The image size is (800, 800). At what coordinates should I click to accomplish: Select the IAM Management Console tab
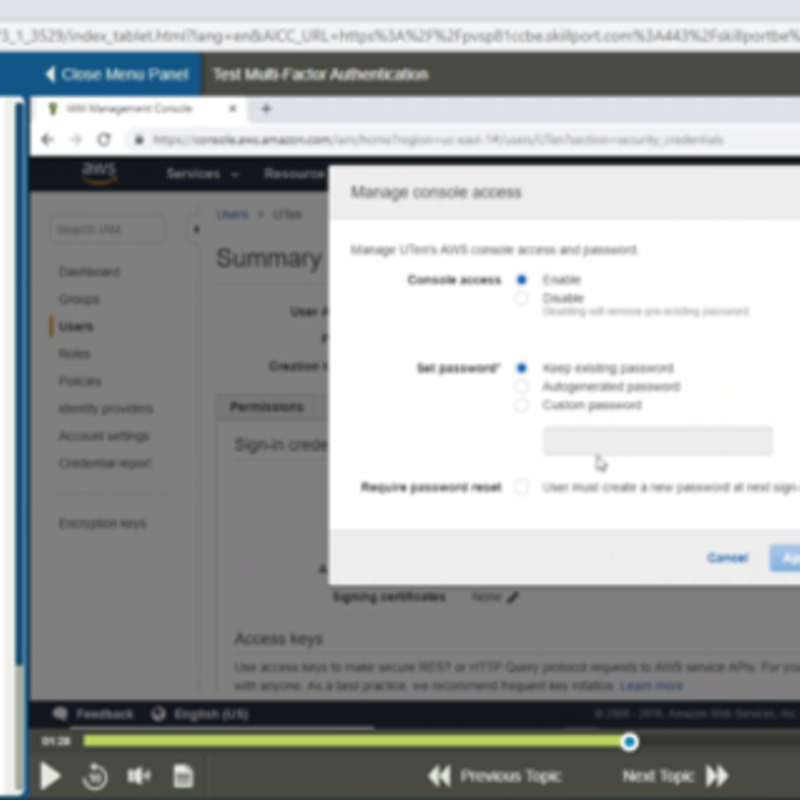coord(139,109)
